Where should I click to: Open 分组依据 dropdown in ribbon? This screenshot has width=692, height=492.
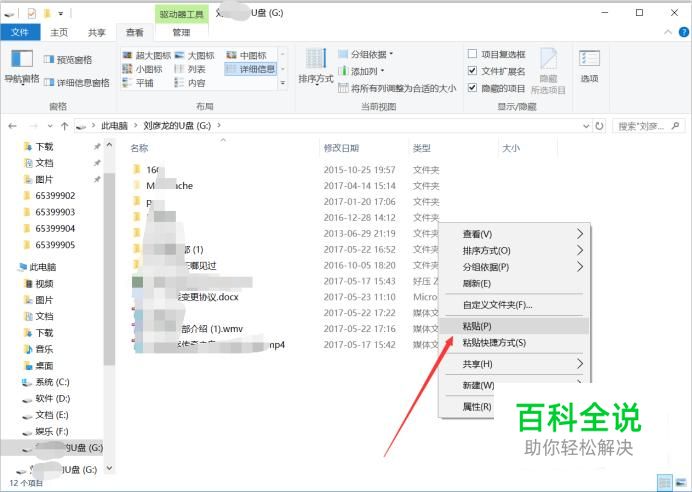click(x=365, y=54)
